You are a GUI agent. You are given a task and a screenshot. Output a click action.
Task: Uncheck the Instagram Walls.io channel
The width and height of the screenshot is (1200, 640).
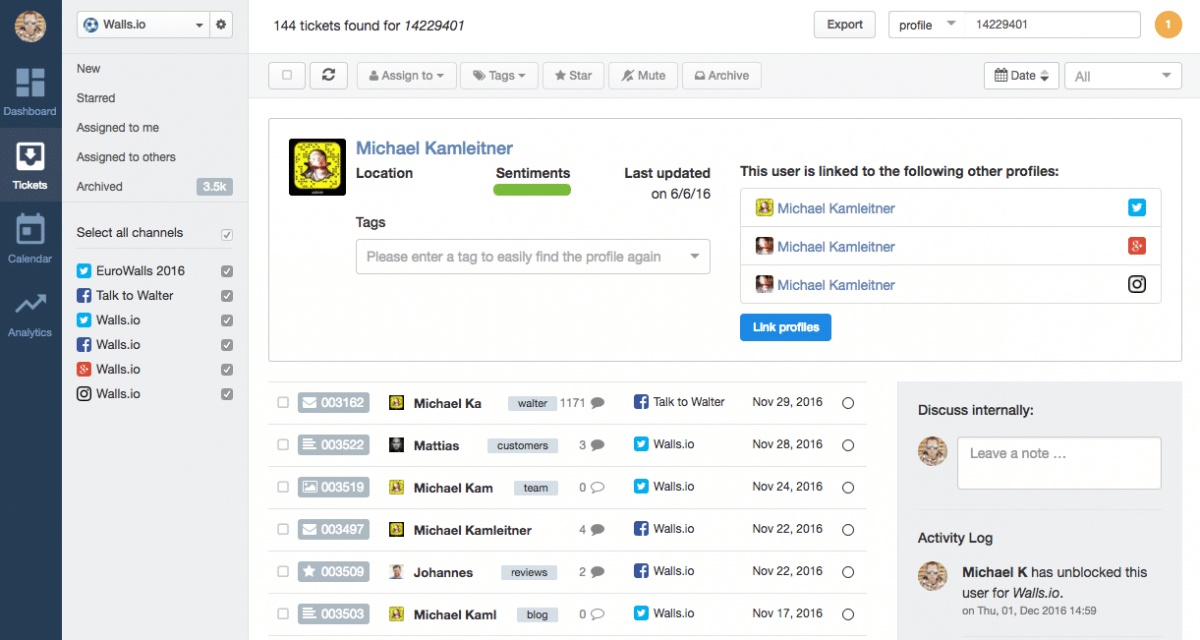coord(227,394)
